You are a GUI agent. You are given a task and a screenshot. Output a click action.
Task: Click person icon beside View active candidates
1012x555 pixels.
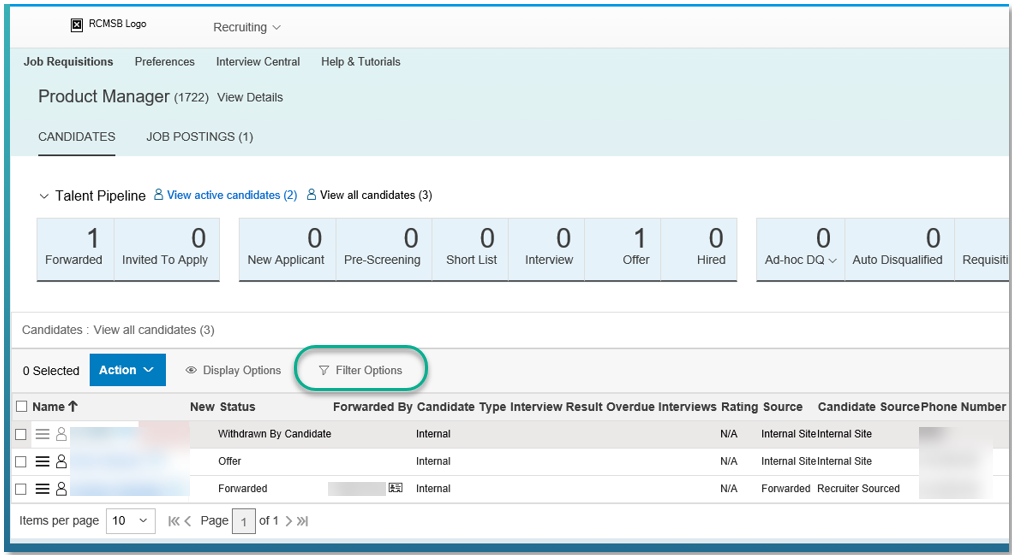[158, 194]
